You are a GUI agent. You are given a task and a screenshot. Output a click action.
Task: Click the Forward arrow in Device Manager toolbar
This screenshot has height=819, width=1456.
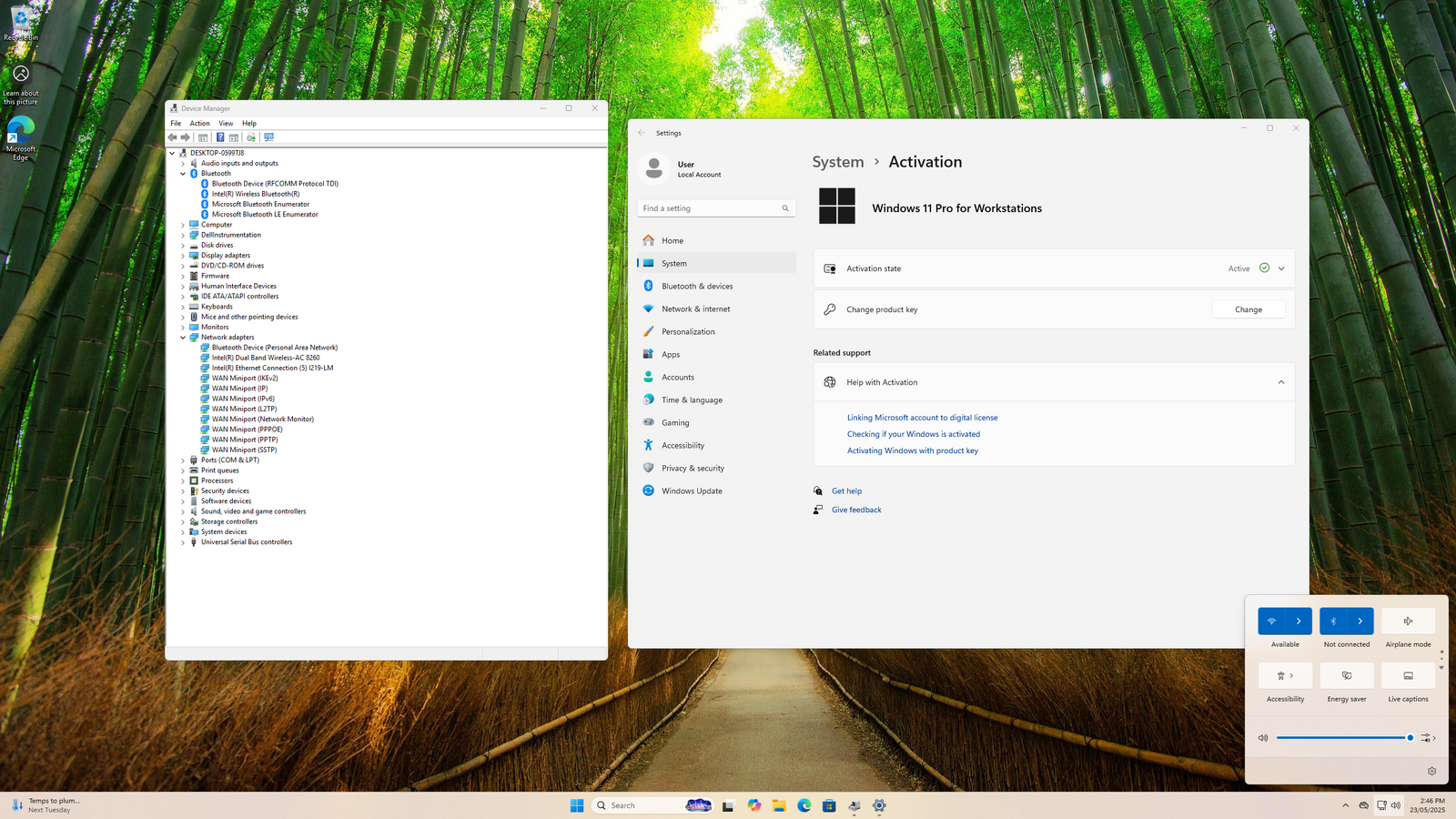[x=185, y=137]
